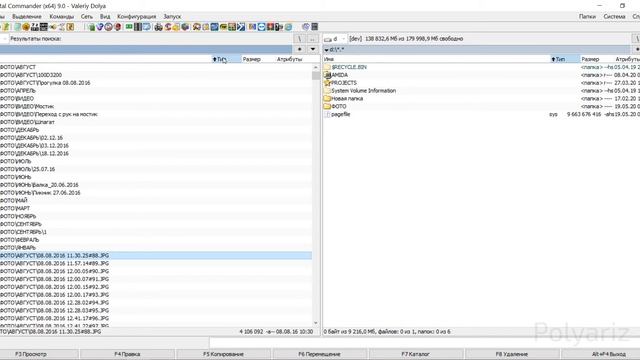Select the row ФОТО\ВИДЕО\Шпагат

coord(156,122)
